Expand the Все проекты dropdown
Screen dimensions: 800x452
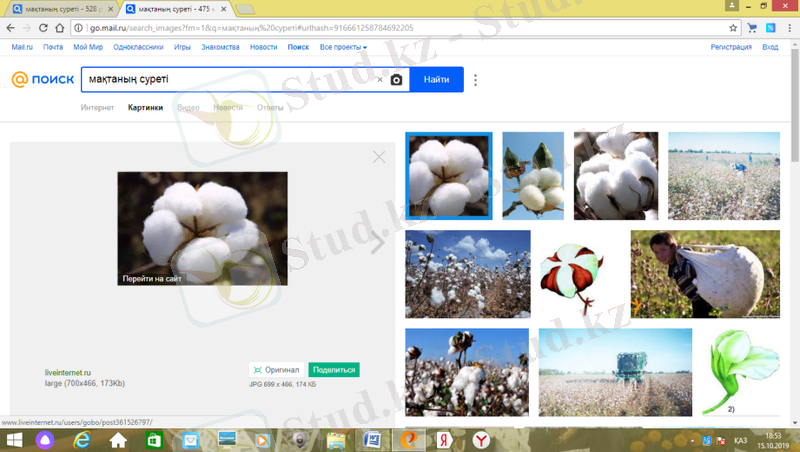[x=343, y=47]
